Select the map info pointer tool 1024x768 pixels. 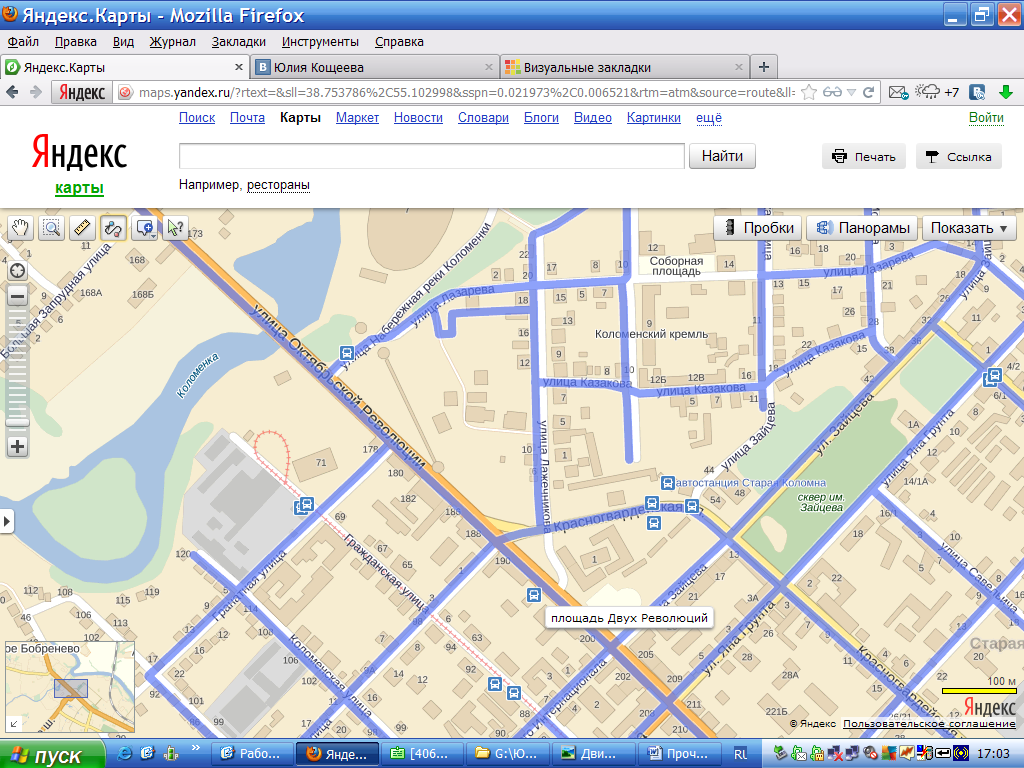[x=176, y=229]
